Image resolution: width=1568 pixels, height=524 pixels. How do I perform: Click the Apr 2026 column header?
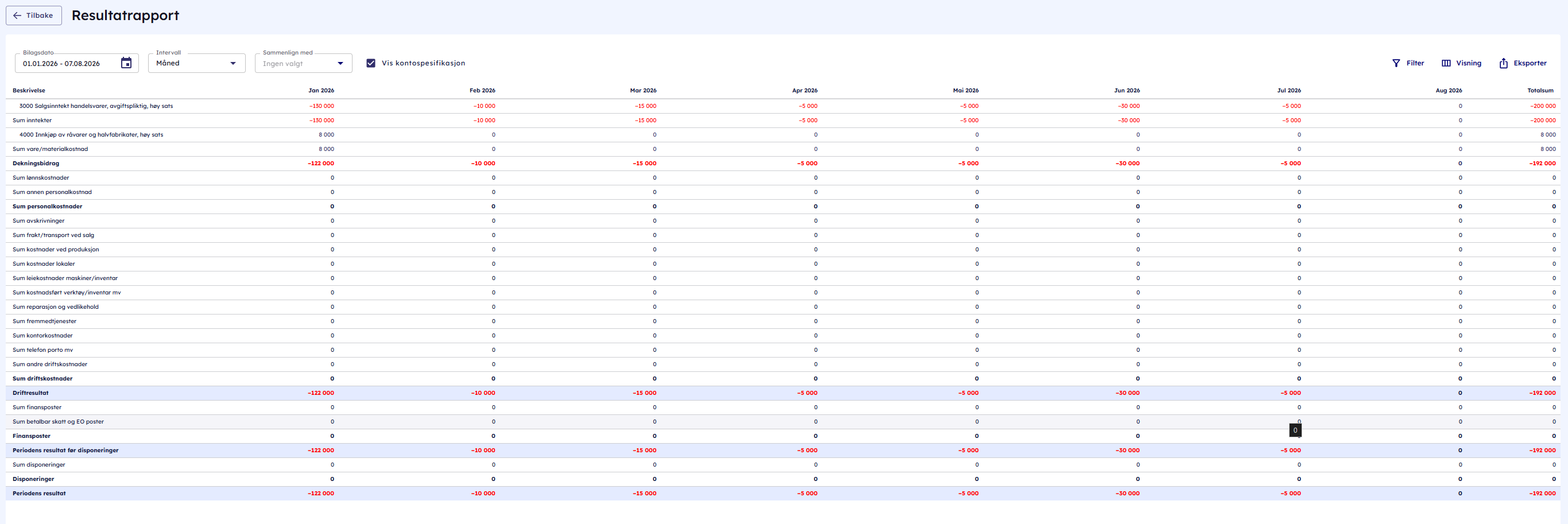click(x=805, y=91)
